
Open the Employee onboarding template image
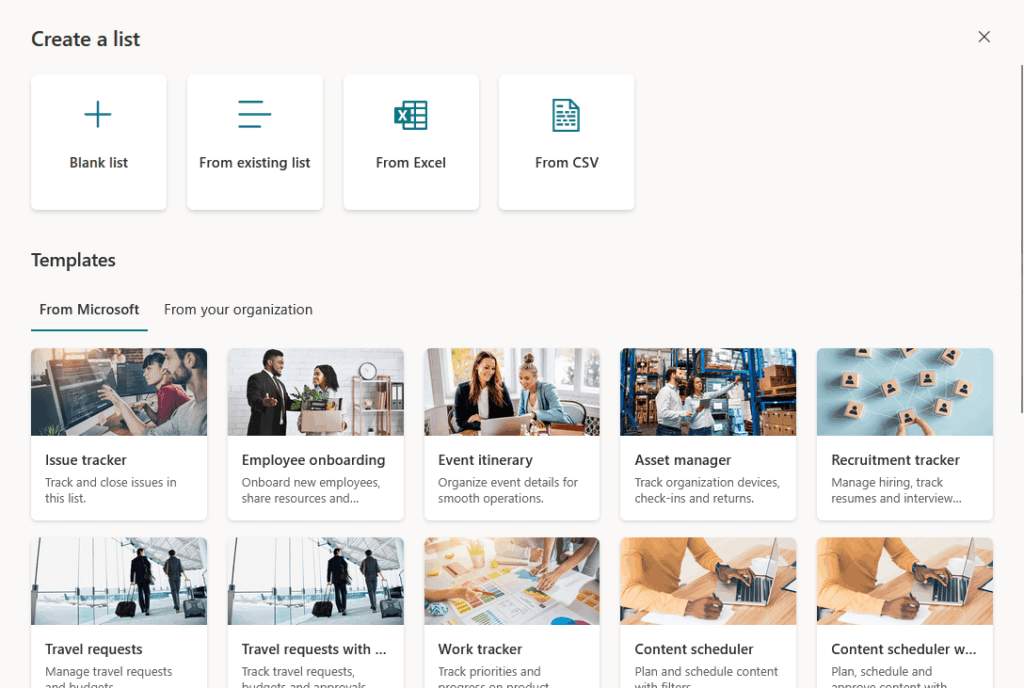click(x=315, y=392)
